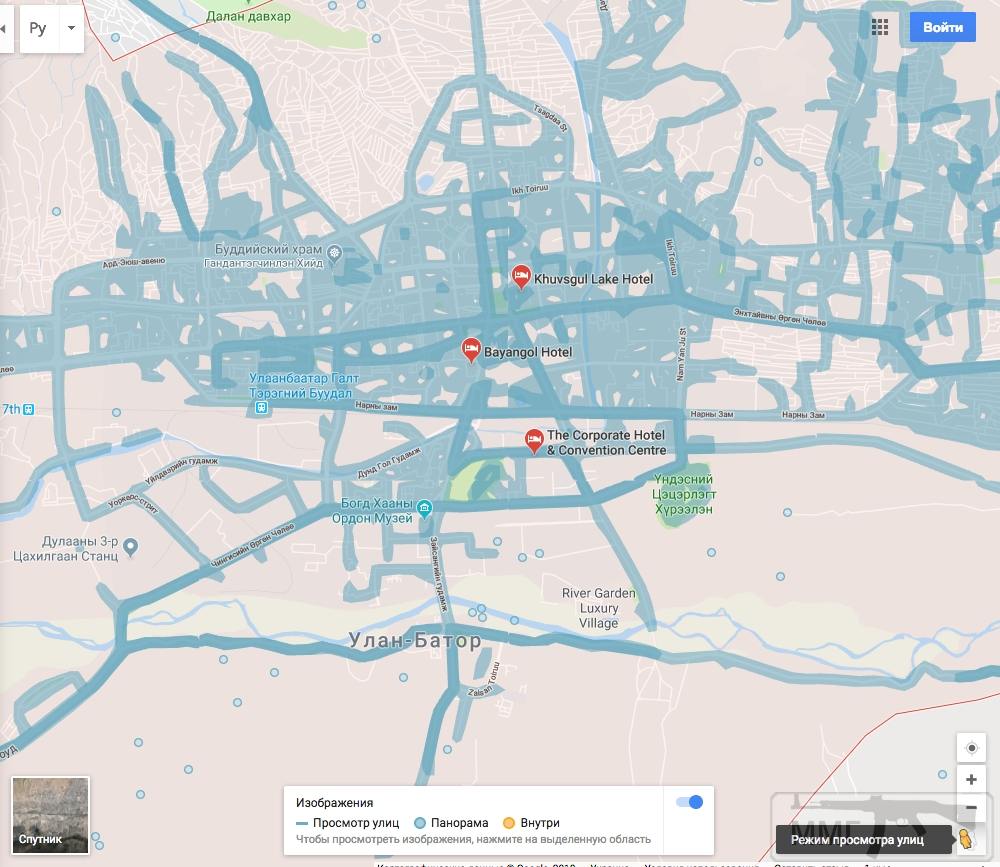Select the Bayangol Hotel map pin
Viewport: 1000px width, 867px height.
point(470,350)
